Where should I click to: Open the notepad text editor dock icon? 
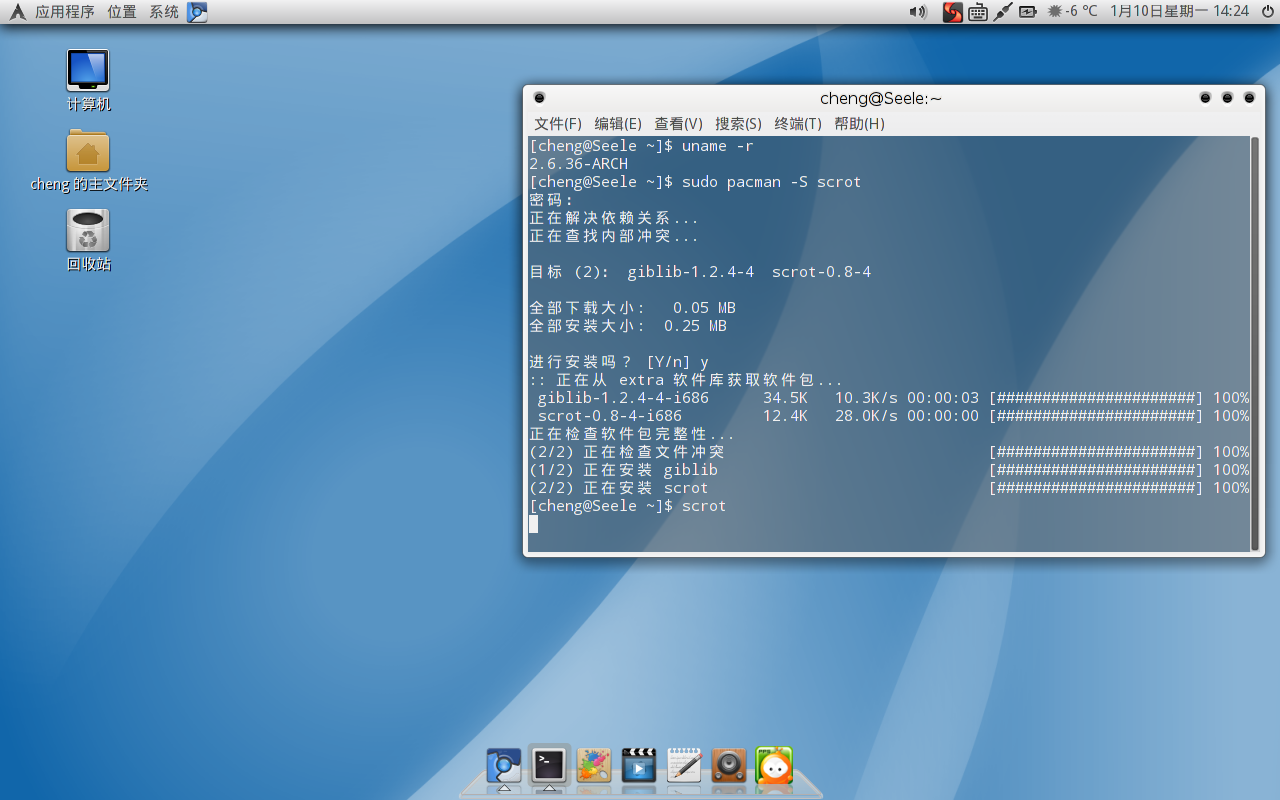tap(684, 766)
